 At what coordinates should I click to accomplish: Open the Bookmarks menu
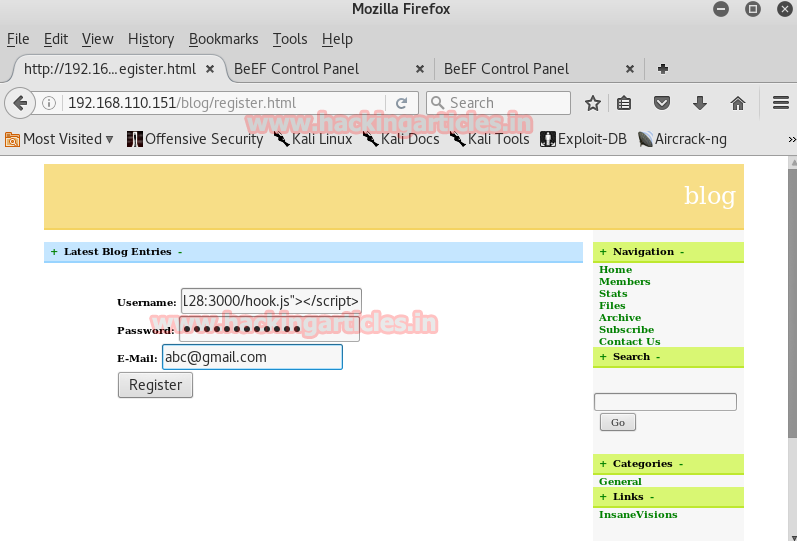(224, 39)
